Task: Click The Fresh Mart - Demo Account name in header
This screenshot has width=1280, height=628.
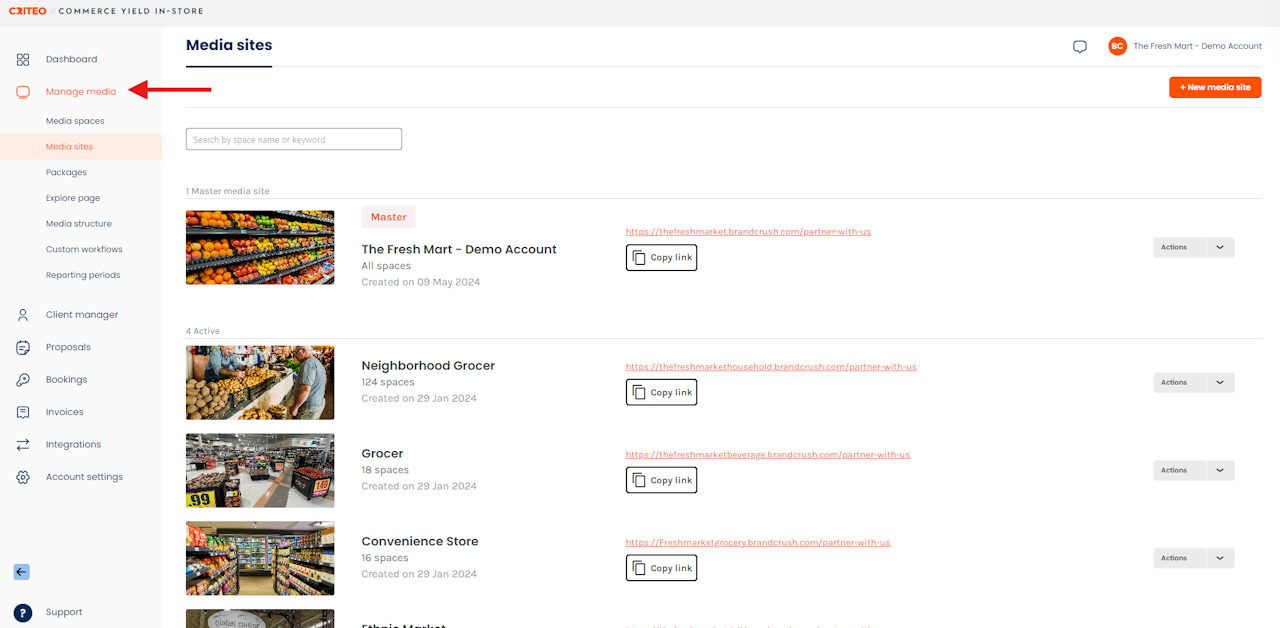Action: click(x=1198, y=46)
